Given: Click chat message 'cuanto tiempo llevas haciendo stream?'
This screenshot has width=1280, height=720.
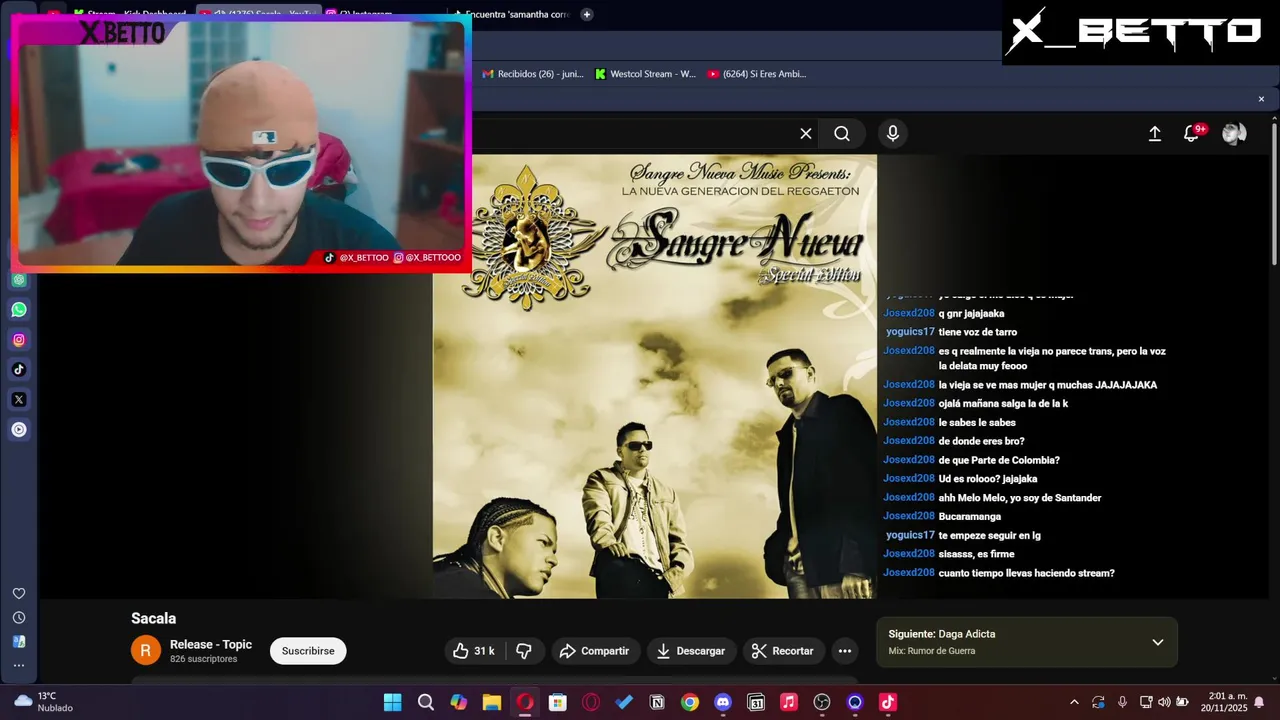Looking at the screenshot, I should pos(1026,574).
